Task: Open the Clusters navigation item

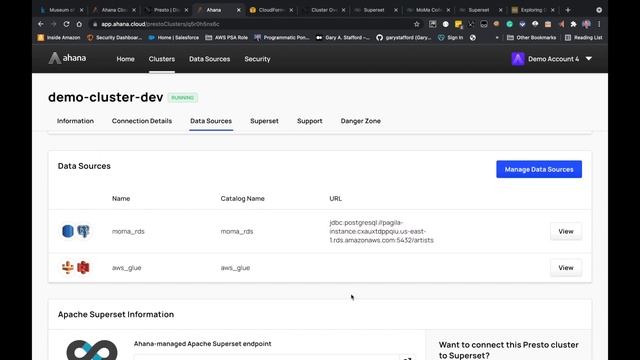Action: (162, 59)
